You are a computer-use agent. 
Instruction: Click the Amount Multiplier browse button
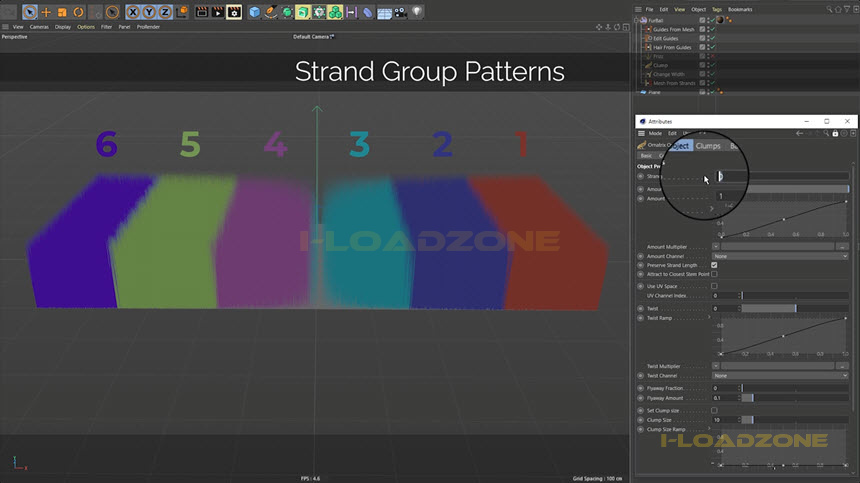842,247
